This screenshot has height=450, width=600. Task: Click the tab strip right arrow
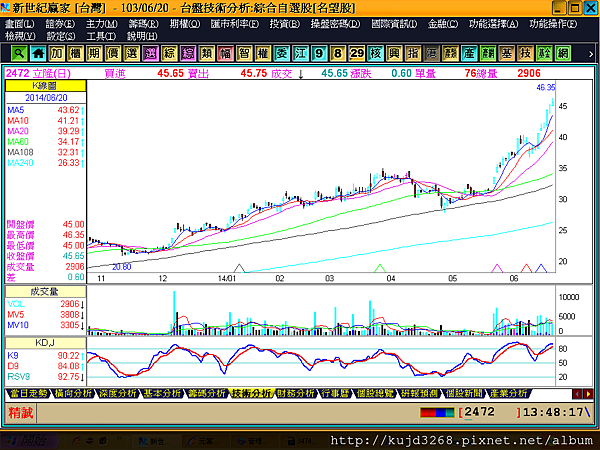click(588, 394)
